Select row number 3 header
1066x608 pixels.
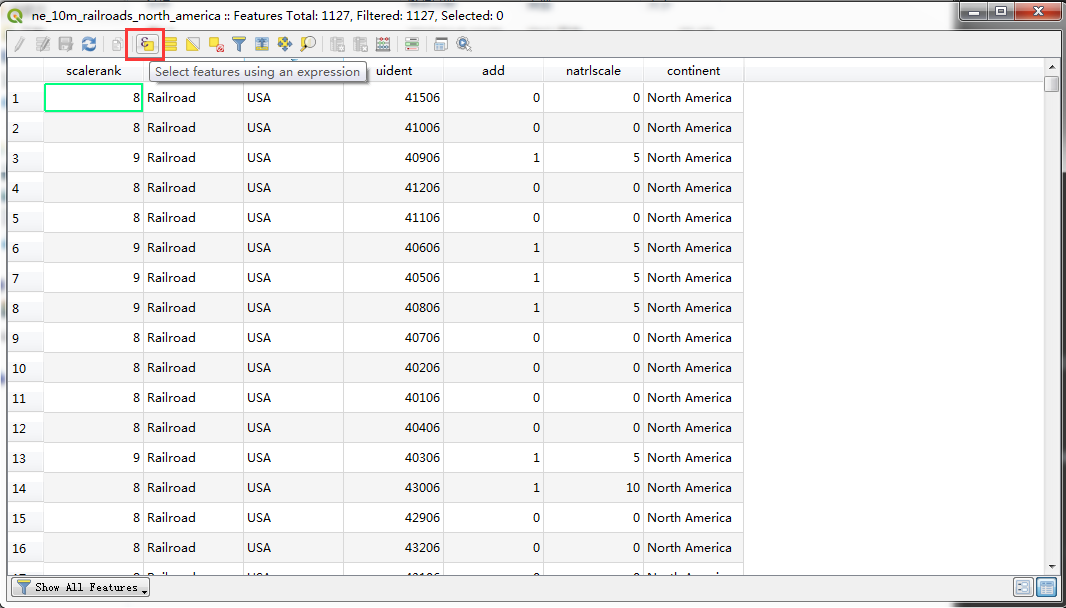click(x=25, y=158)
